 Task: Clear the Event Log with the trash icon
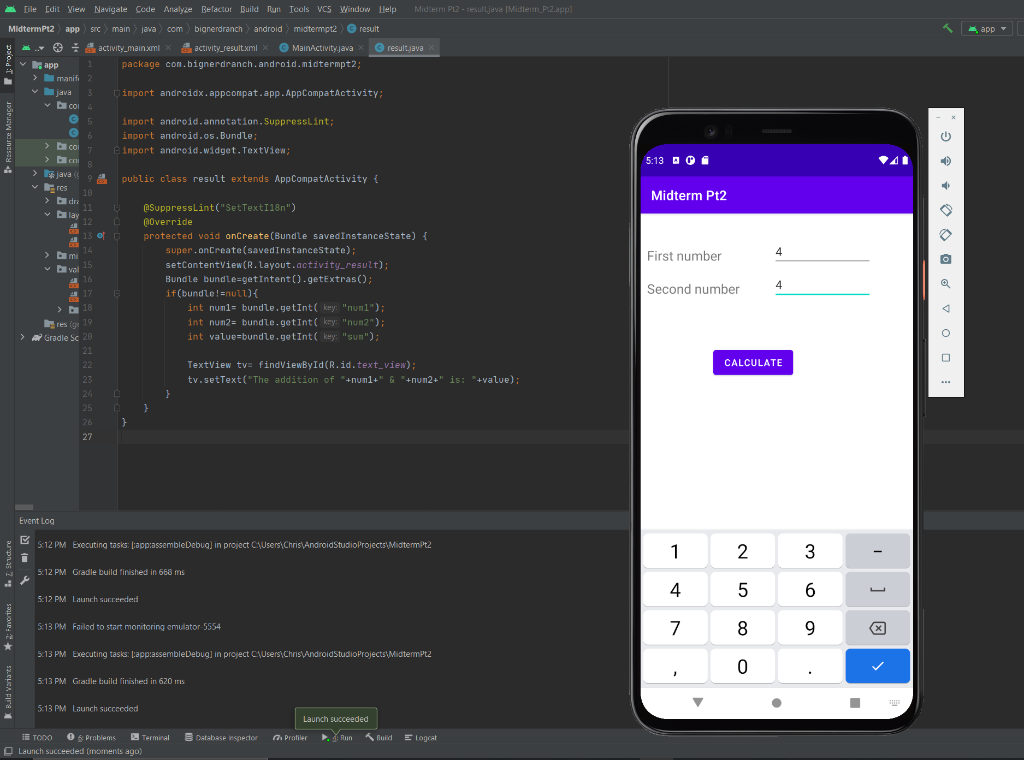coord(24,558)
